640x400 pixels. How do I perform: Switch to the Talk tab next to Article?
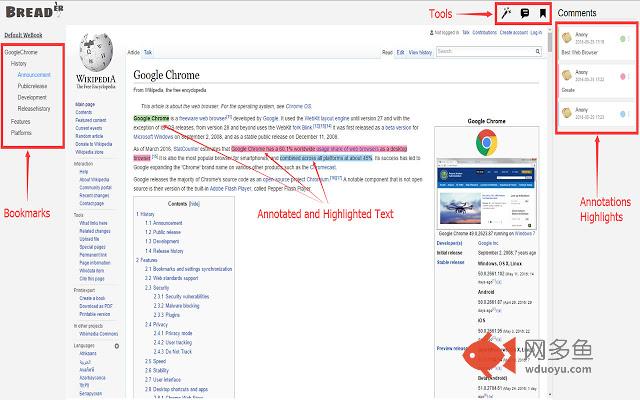pyautogui.click(x=148, y=52)
